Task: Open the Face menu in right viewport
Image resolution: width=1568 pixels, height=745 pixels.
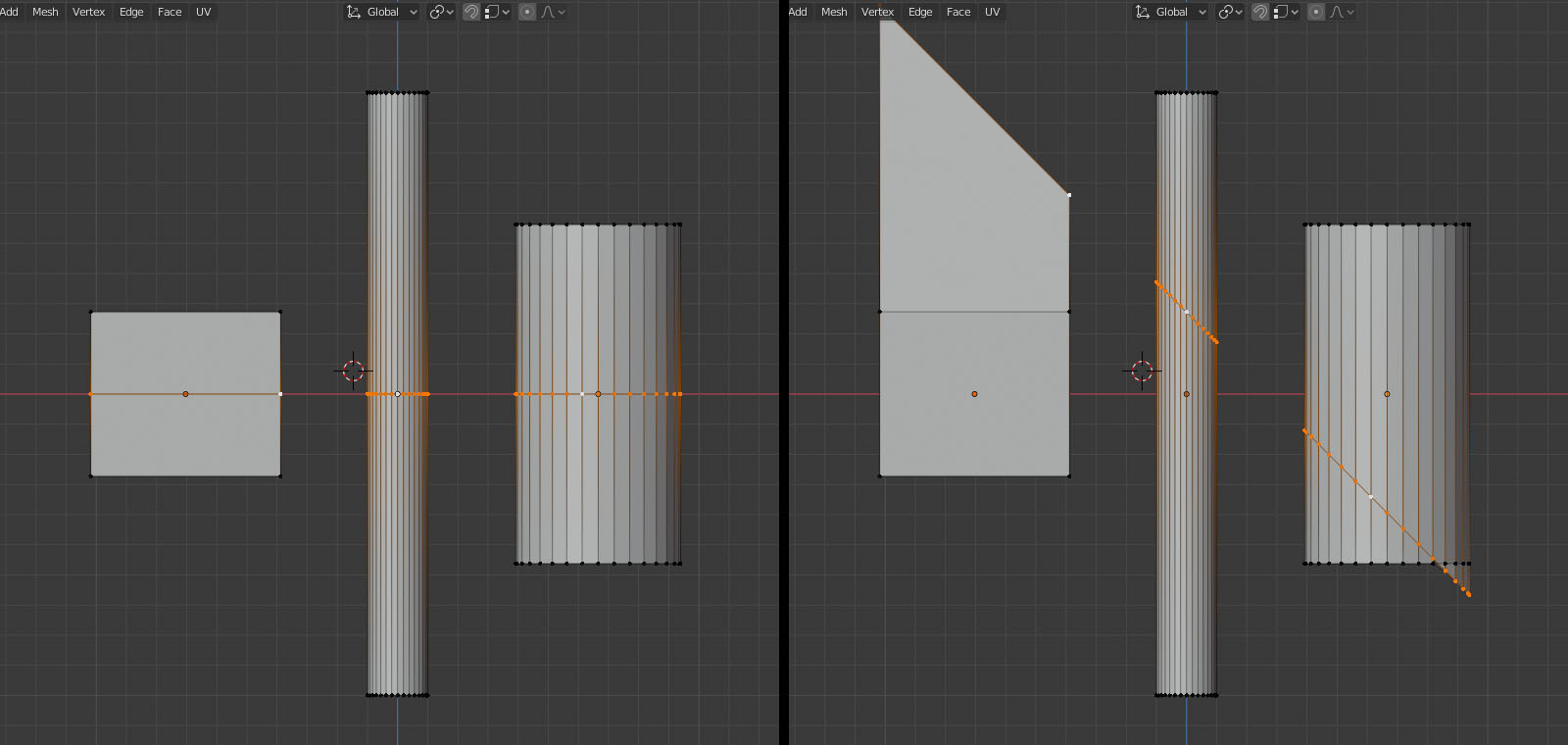Action: point(958,12)
